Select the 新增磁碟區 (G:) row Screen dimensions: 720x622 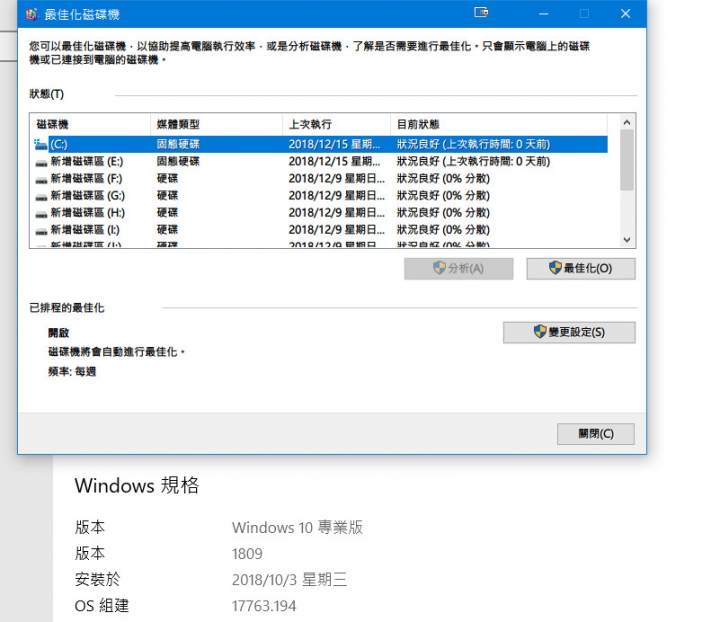321,195
